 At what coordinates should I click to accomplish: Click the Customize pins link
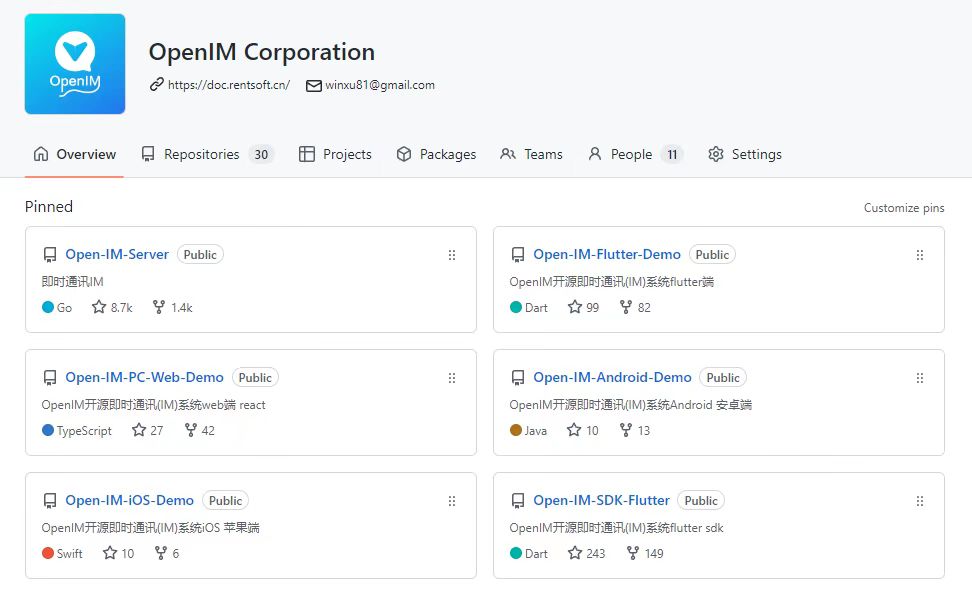coord(904,208)
